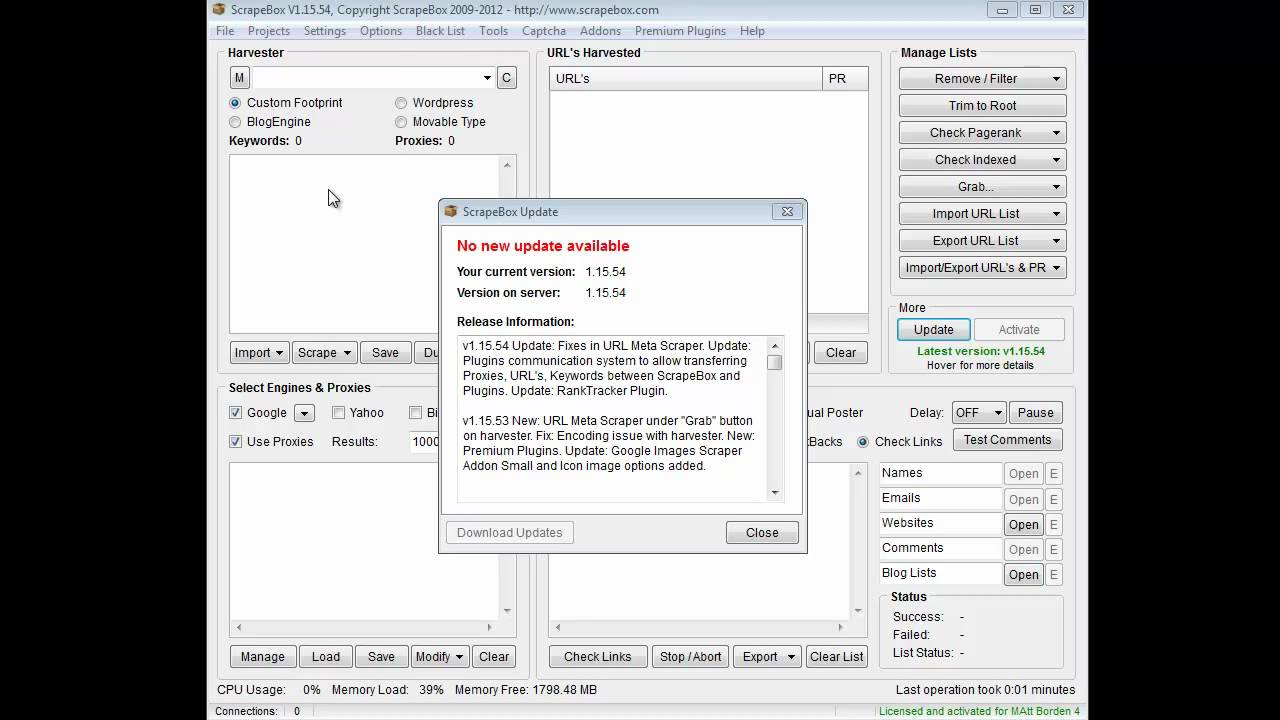Image resolution: width=1280 pixels, height=720 pixels.
Task: Click Close in the update dialog
Action: click(x=762, y=533)
